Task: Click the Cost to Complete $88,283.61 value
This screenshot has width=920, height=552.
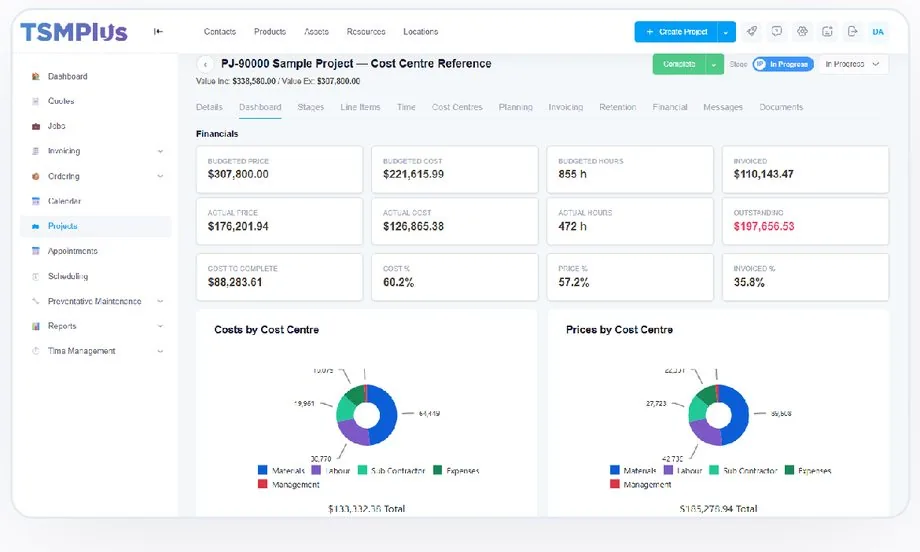Action: (235, 282)
